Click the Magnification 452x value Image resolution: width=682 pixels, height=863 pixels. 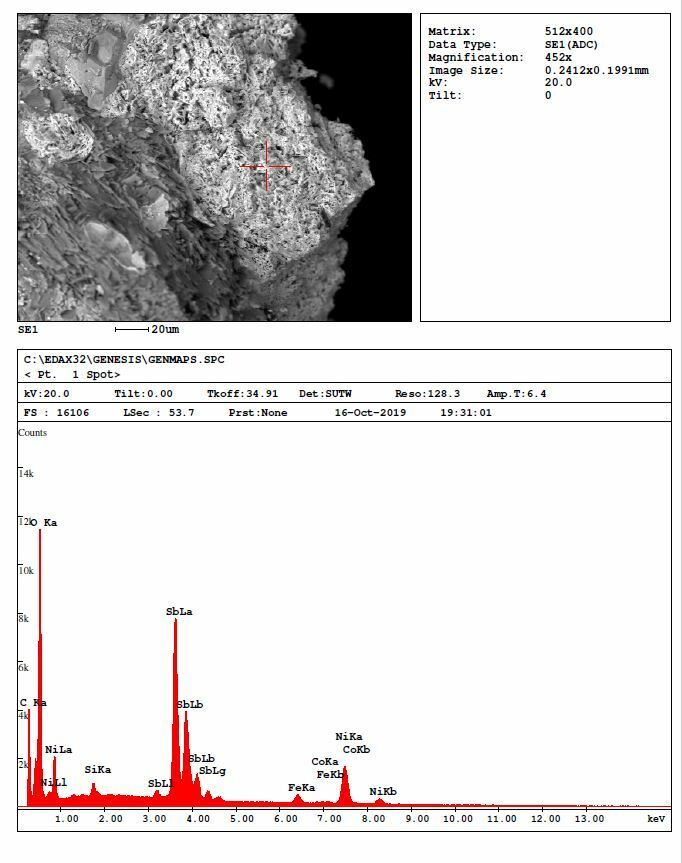558,57
